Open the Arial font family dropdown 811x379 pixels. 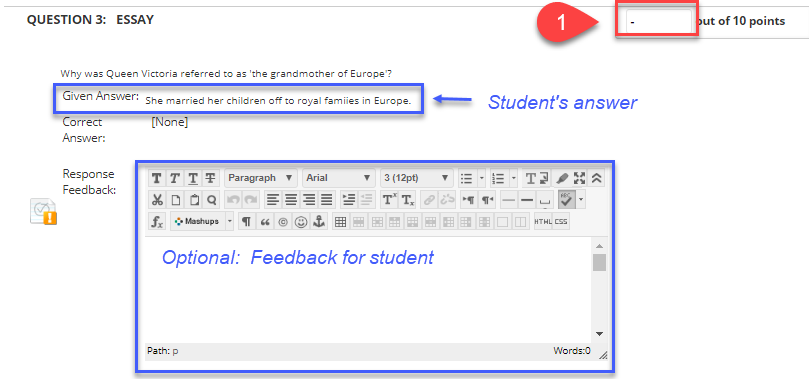point(339,178)
